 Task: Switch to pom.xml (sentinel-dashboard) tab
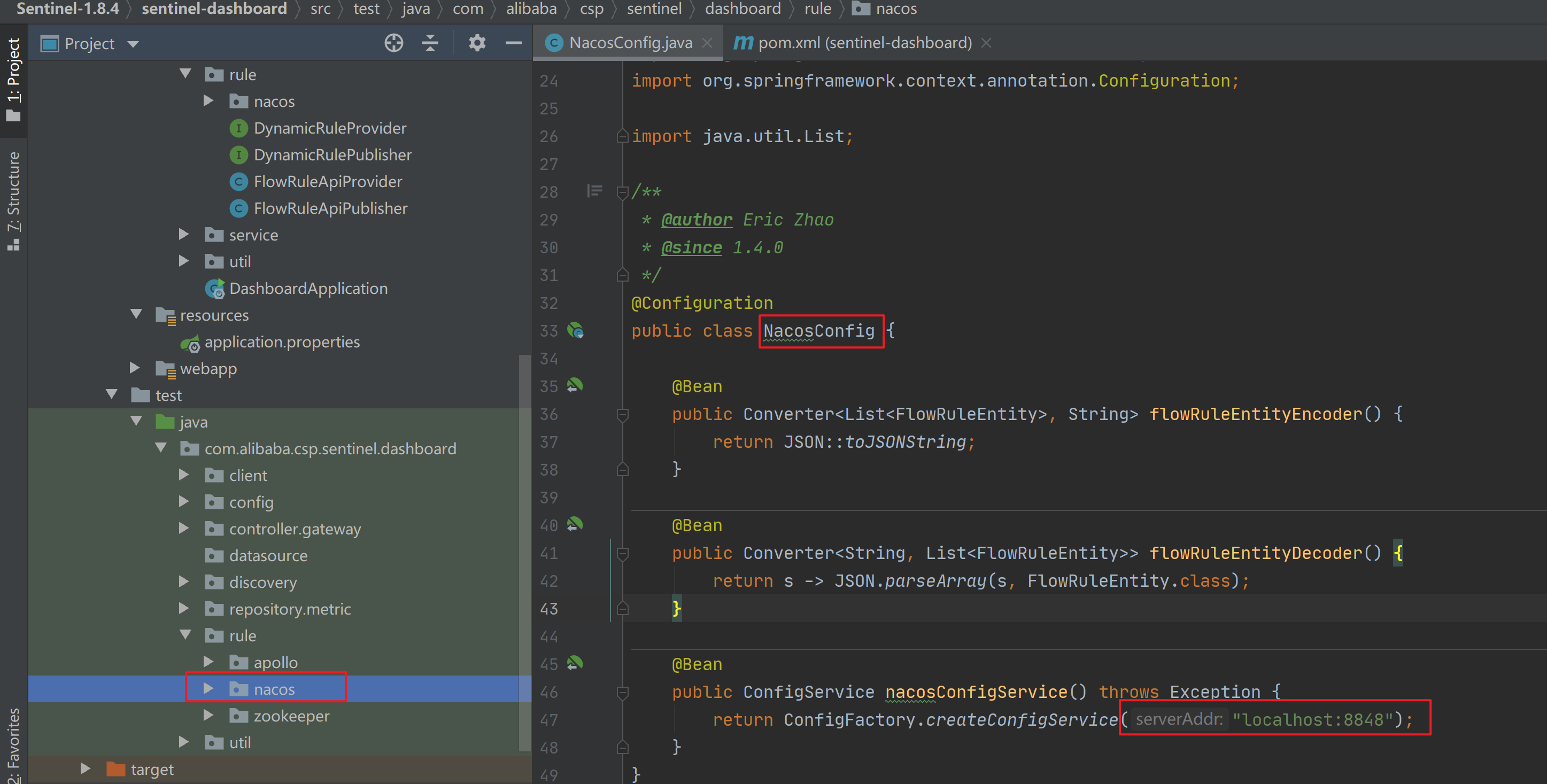click(865, 43)
